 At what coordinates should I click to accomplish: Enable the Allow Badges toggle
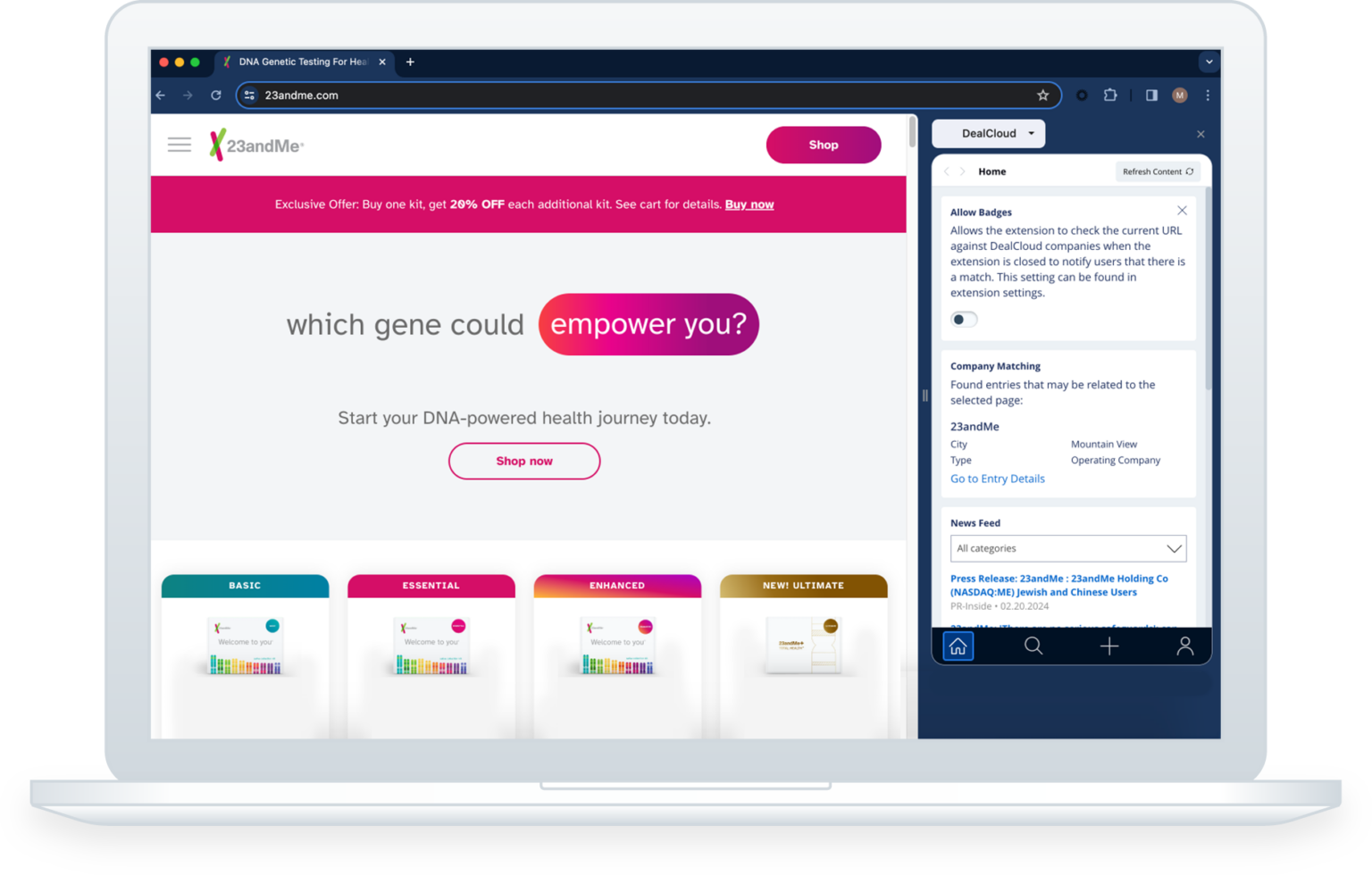(x=964, y=320)
